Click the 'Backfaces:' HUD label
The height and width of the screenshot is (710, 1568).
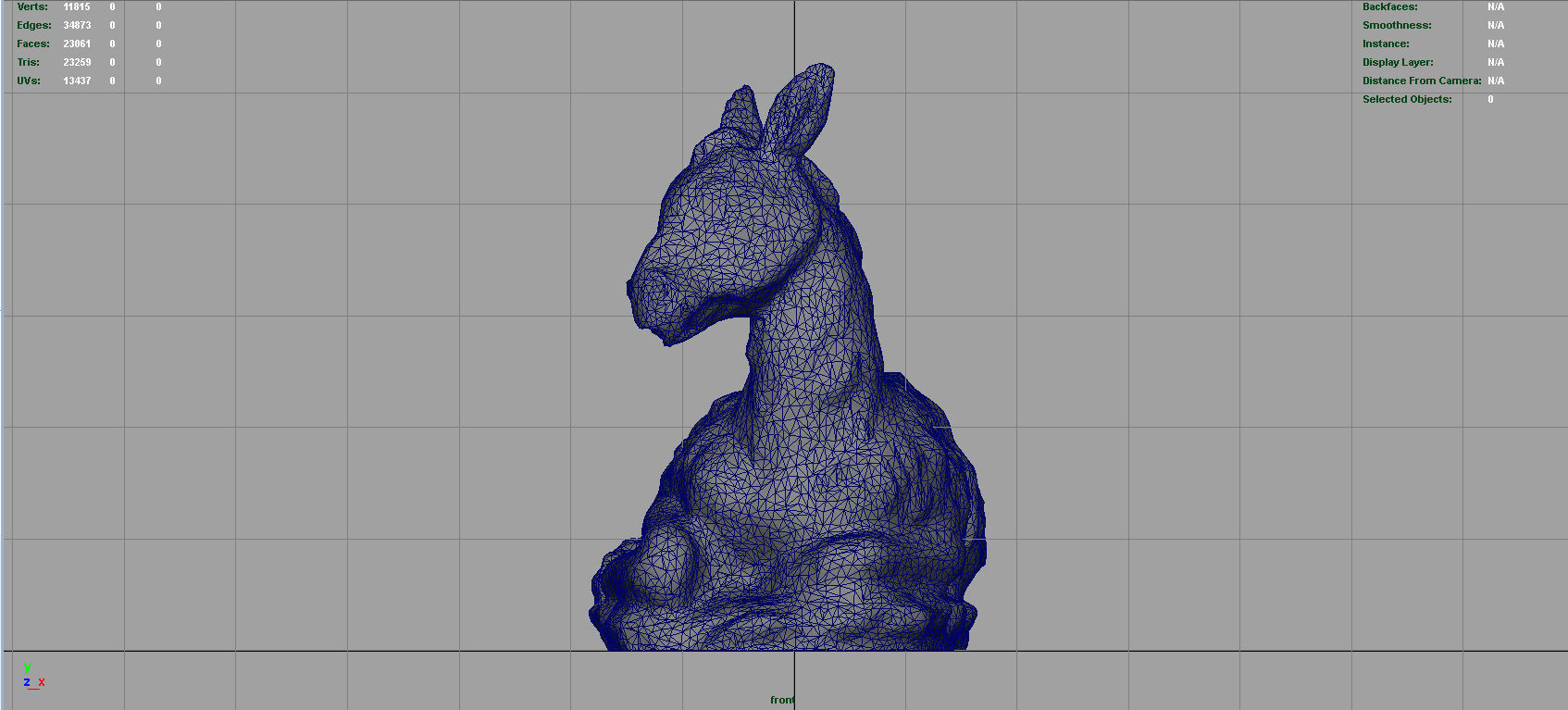click(x=1389, y=6)
